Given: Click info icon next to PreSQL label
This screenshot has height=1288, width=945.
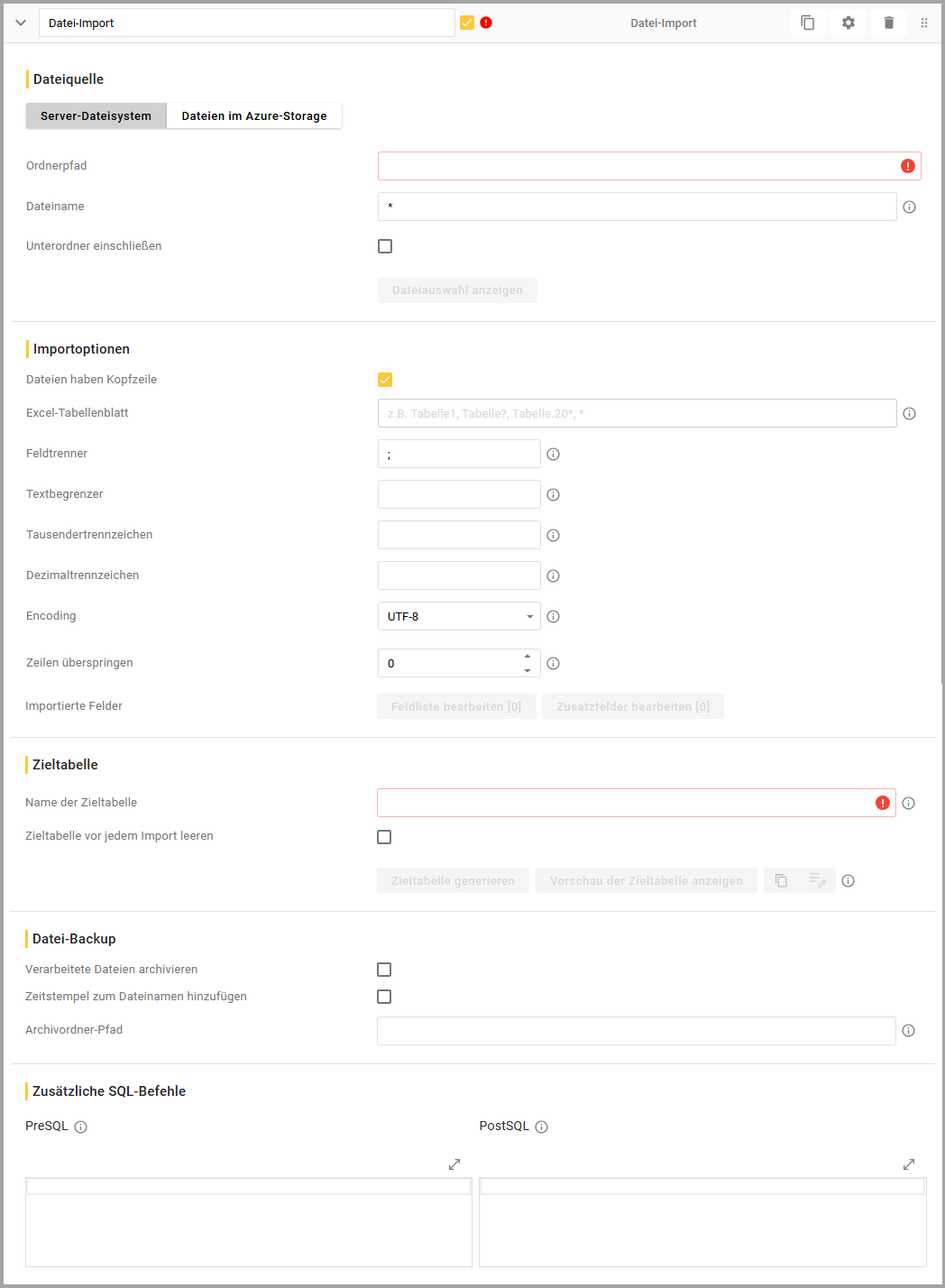Looking at the screenshot, I should [80, 1127].
